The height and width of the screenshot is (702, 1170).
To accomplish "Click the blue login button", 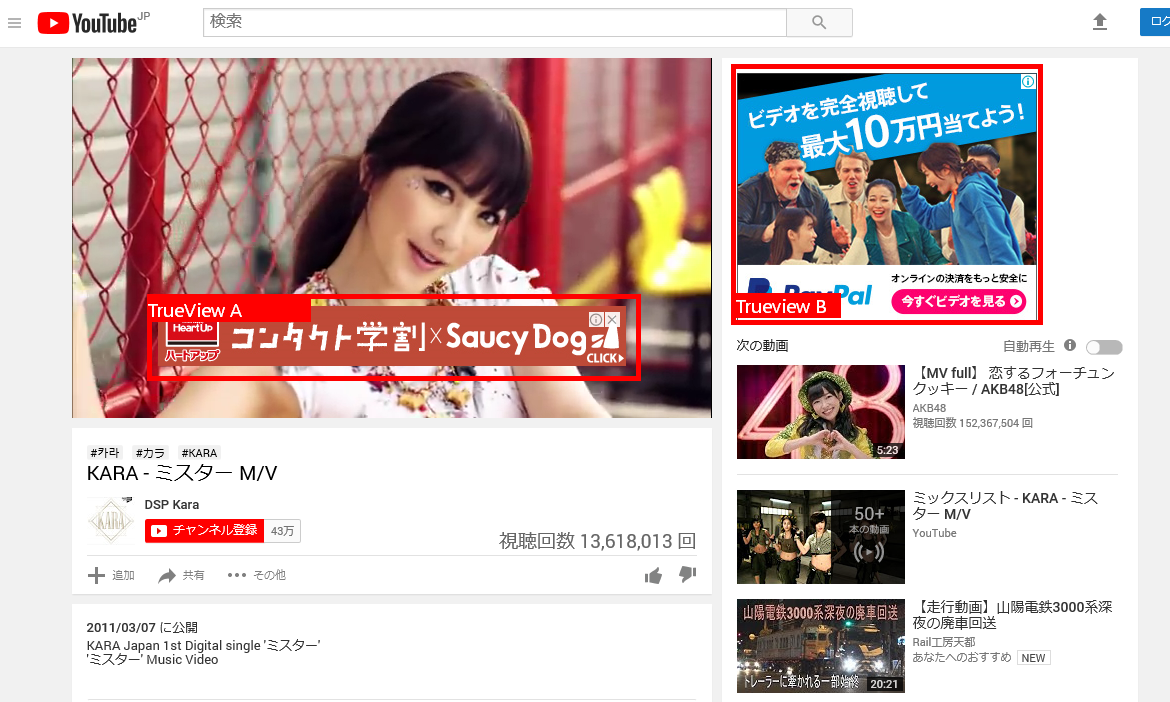I will [x=1154, y=22].
